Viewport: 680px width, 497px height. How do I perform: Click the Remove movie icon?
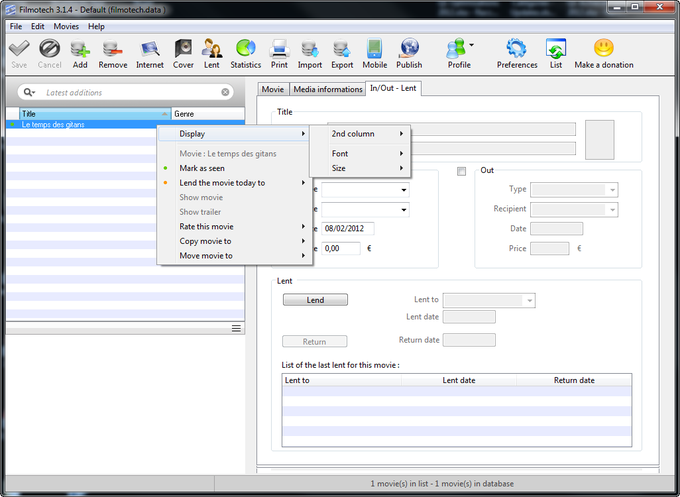tap(113, 48)
